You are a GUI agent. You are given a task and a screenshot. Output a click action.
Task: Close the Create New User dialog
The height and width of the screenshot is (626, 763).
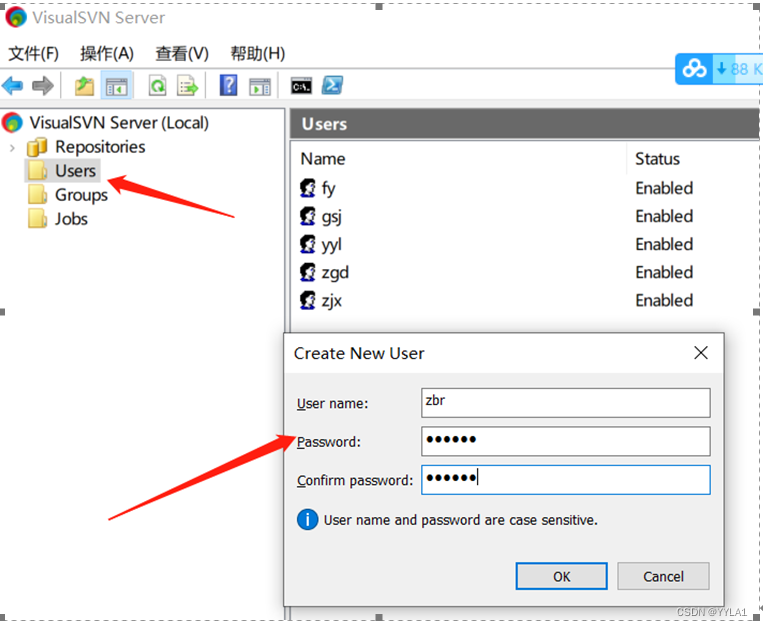pos(701,353)
